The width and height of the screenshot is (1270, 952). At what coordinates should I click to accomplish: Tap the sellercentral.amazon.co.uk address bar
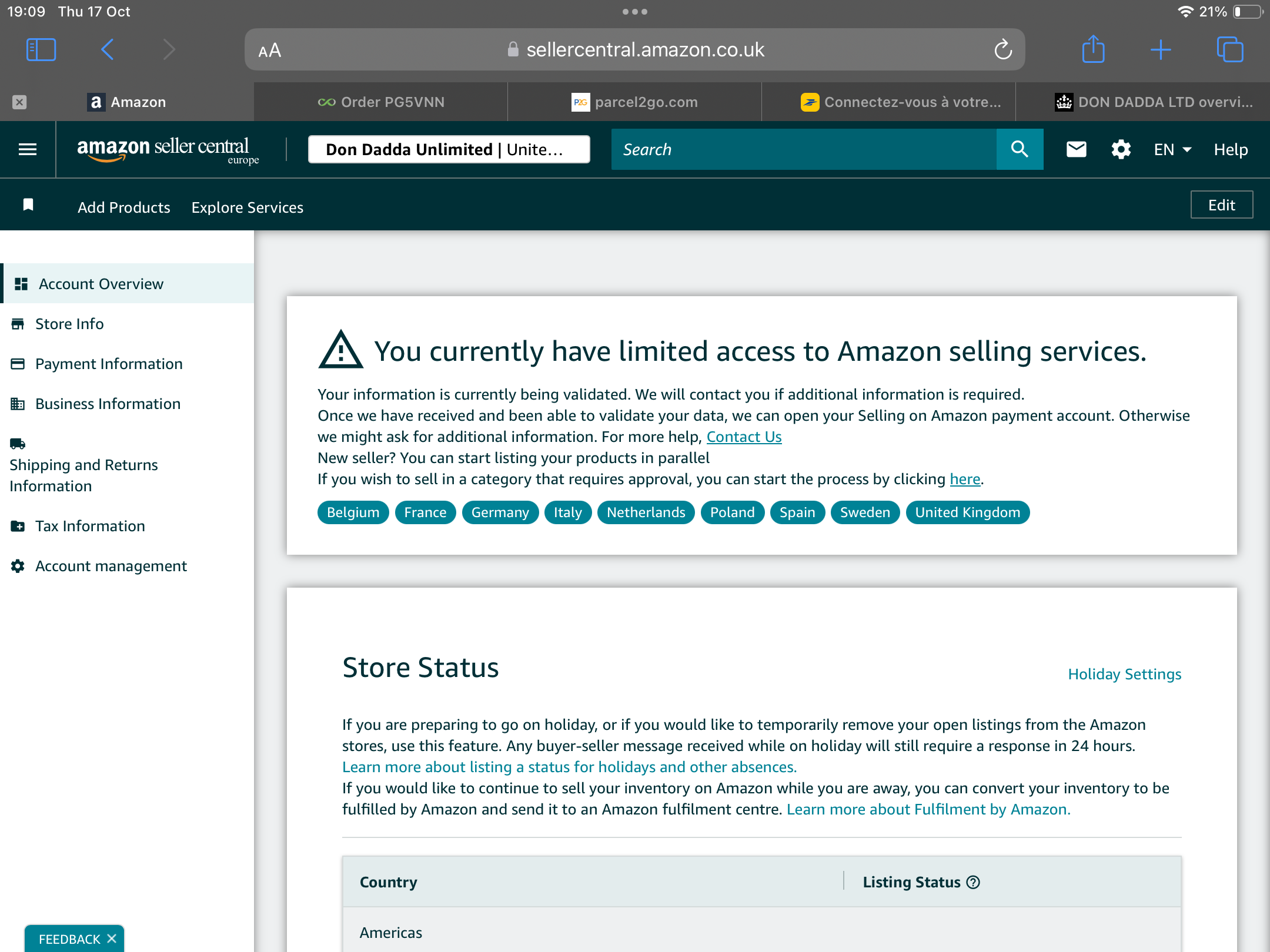[635, 50]
